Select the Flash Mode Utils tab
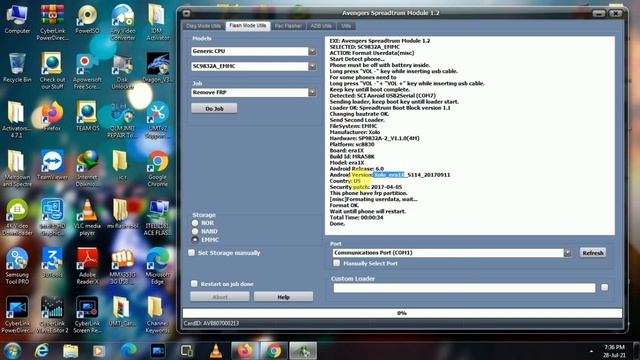 pyautogui.click(x=248, y=26)
